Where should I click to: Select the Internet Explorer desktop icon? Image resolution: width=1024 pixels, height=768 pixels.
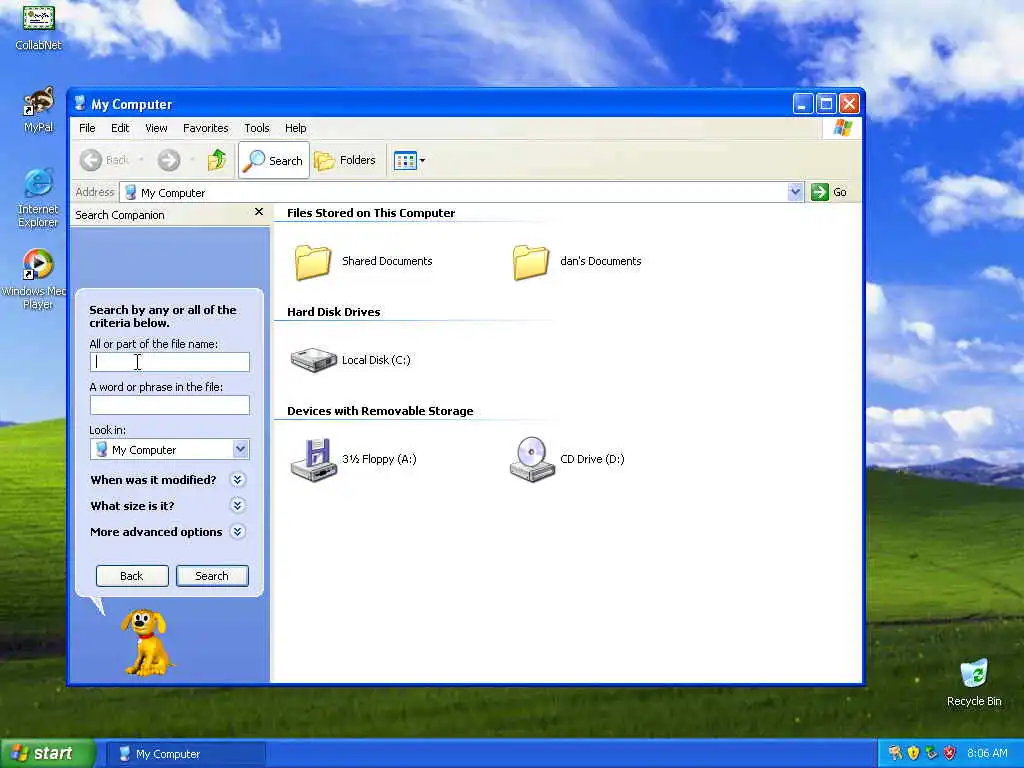(x=38, y=198)
